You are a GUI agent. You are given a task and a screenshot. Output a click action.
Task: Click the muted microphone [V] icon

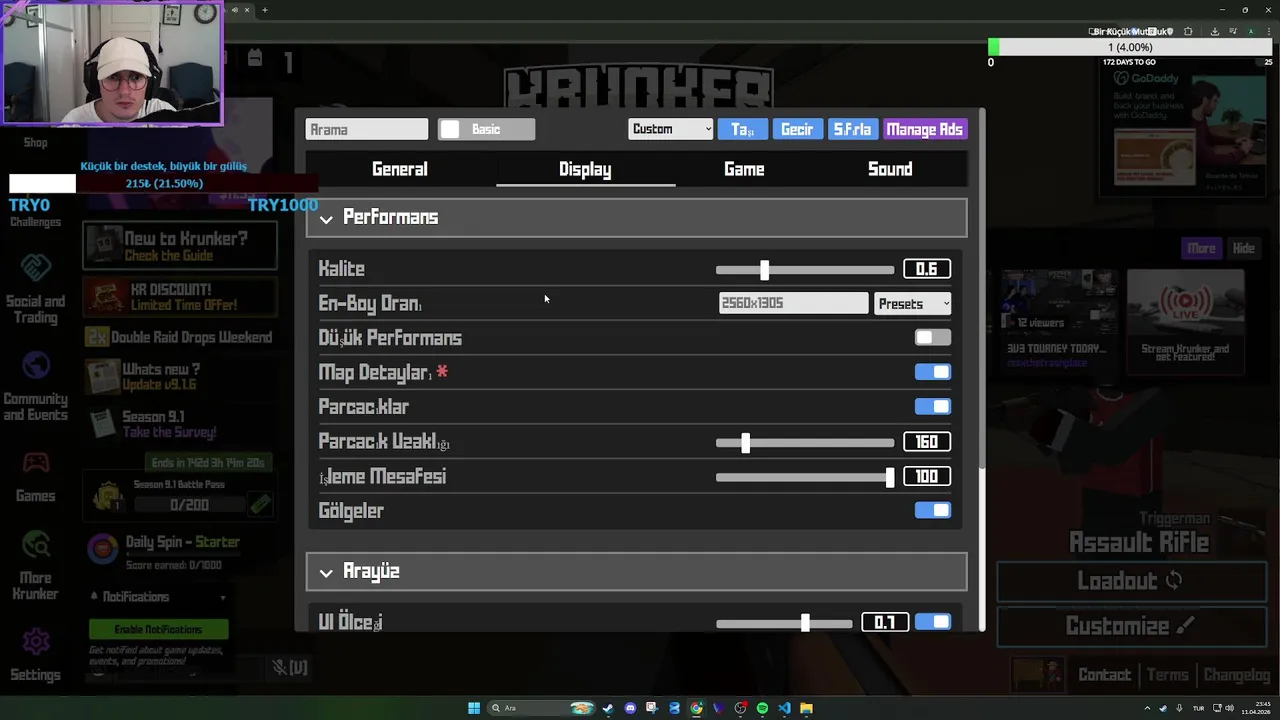click(290, 667)
